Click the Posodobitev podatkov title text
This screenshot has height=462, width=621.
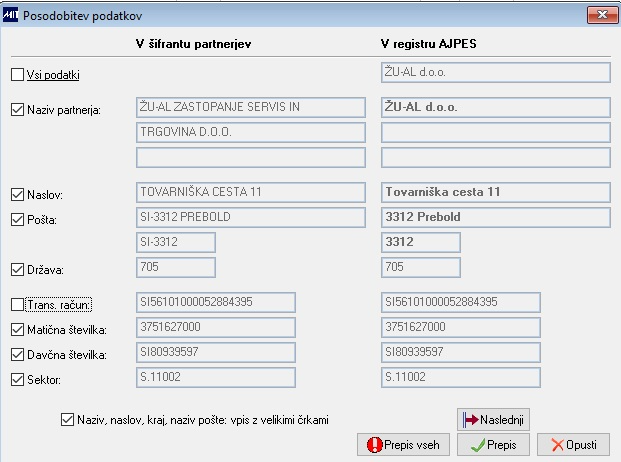(x=82, y=16)
